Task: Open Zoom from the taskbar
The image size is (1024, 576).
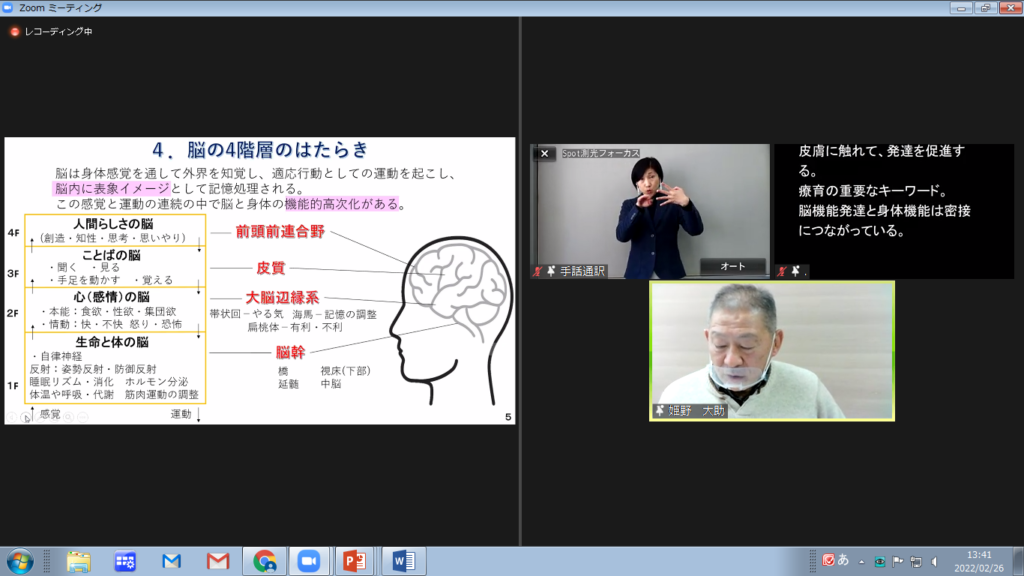Action: click(307, 561)
